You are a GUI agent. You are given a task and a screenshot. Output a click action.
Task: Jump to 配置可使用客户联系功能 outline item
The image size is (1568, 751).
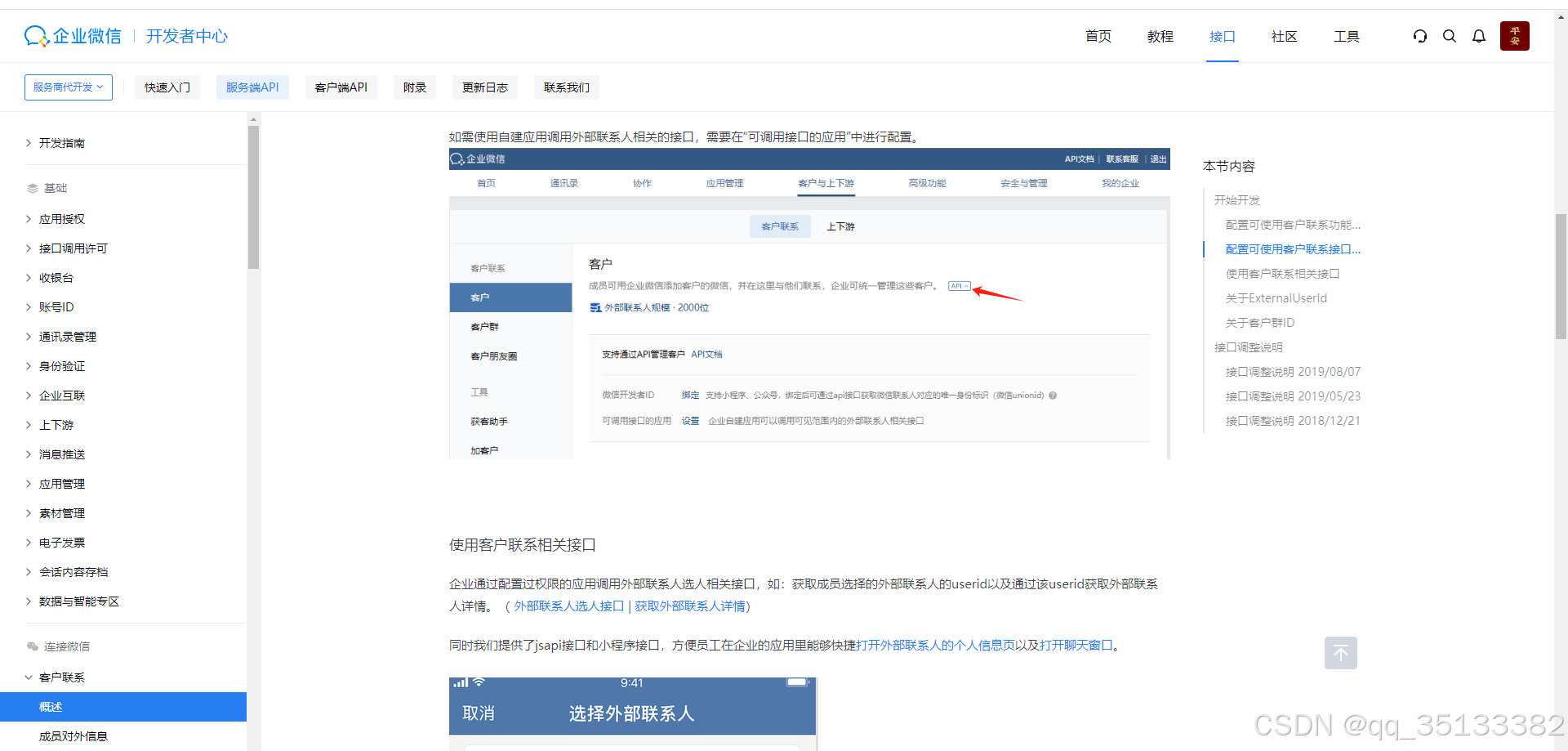[1293, 225]
